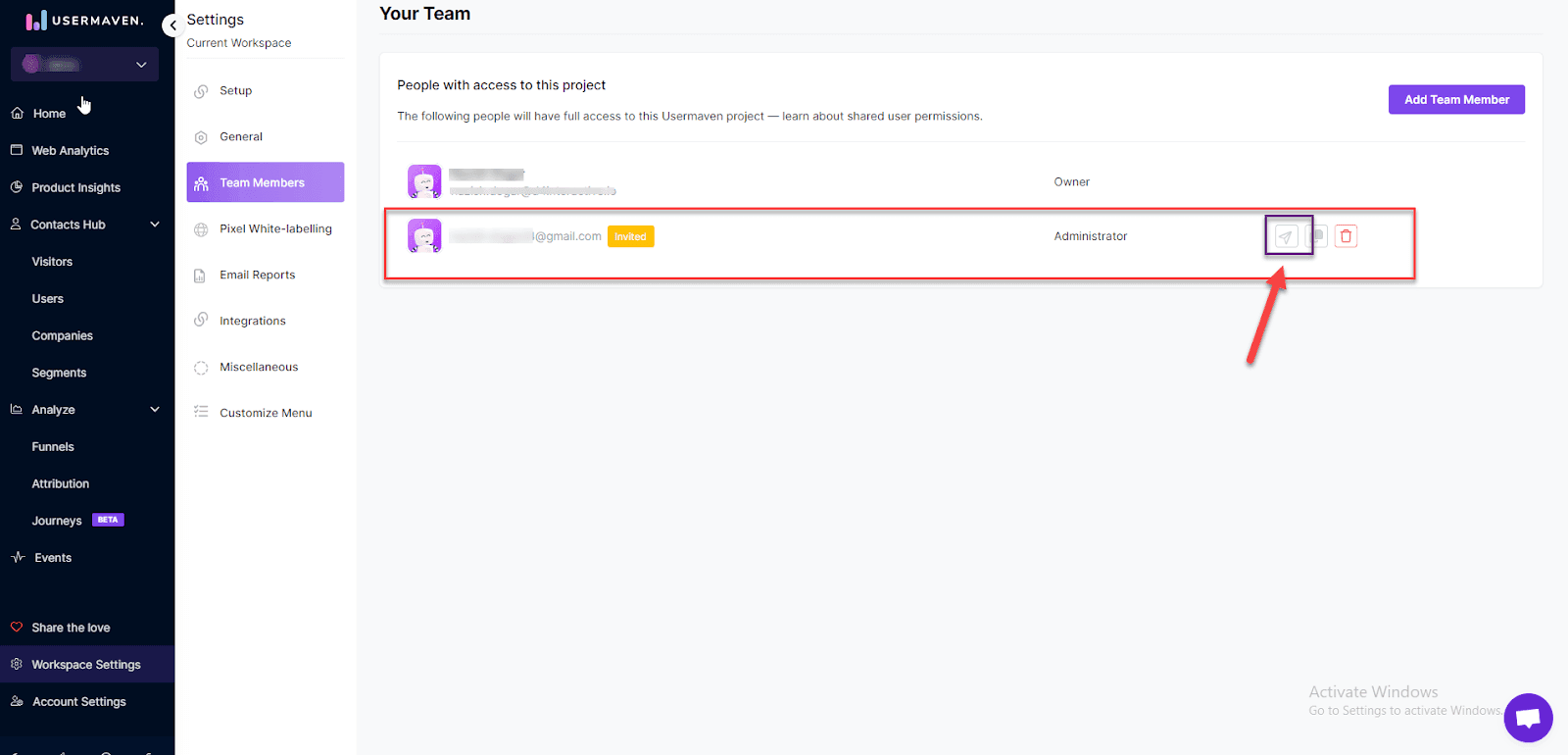
Task: Open the live chat bubble widget
Action: pos(1528,718)
